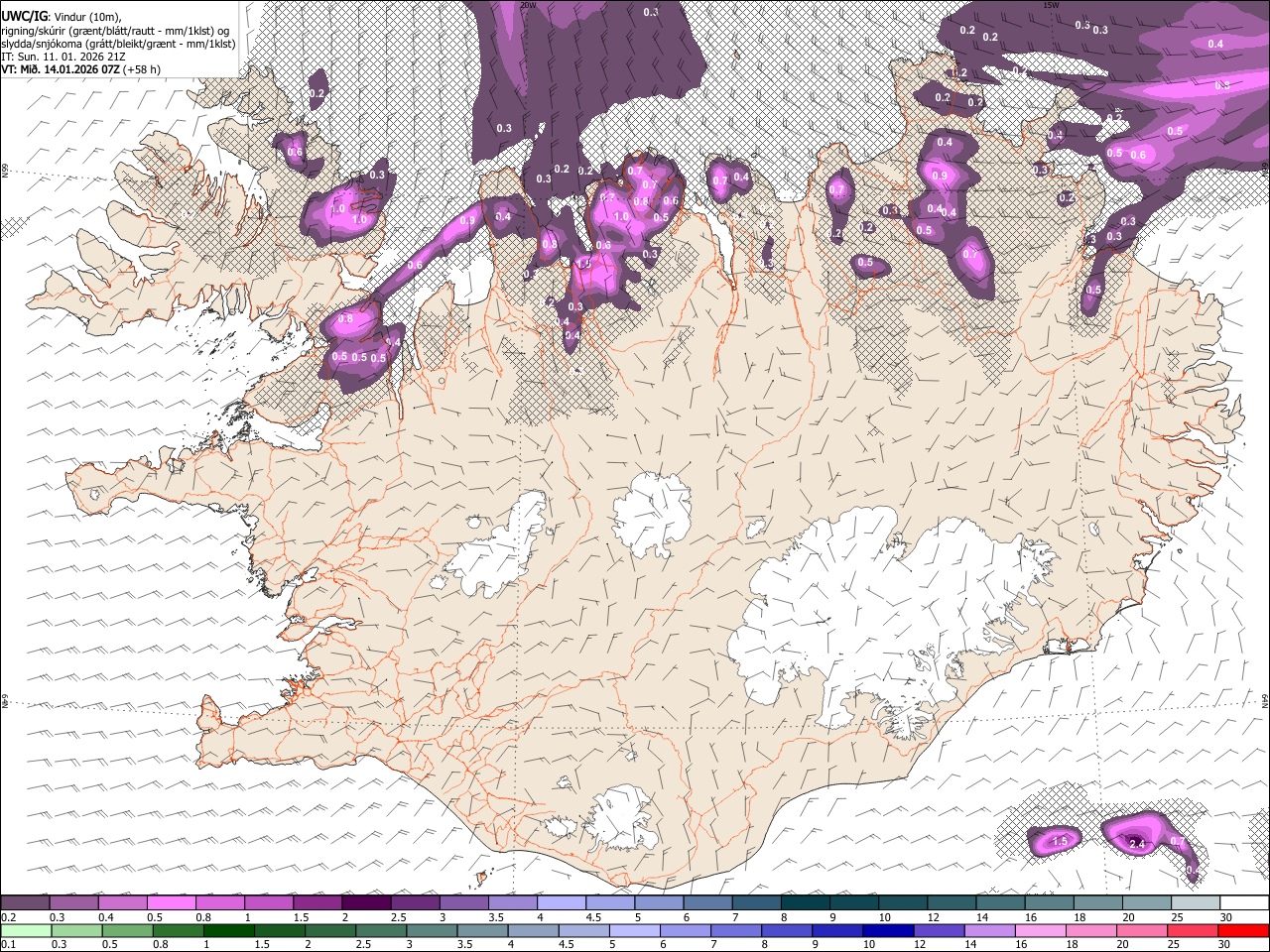Click the palest green swatch starting at 0.1
Image resolution: width=1270 pixels, height=952 pixels.
point(25,931)
